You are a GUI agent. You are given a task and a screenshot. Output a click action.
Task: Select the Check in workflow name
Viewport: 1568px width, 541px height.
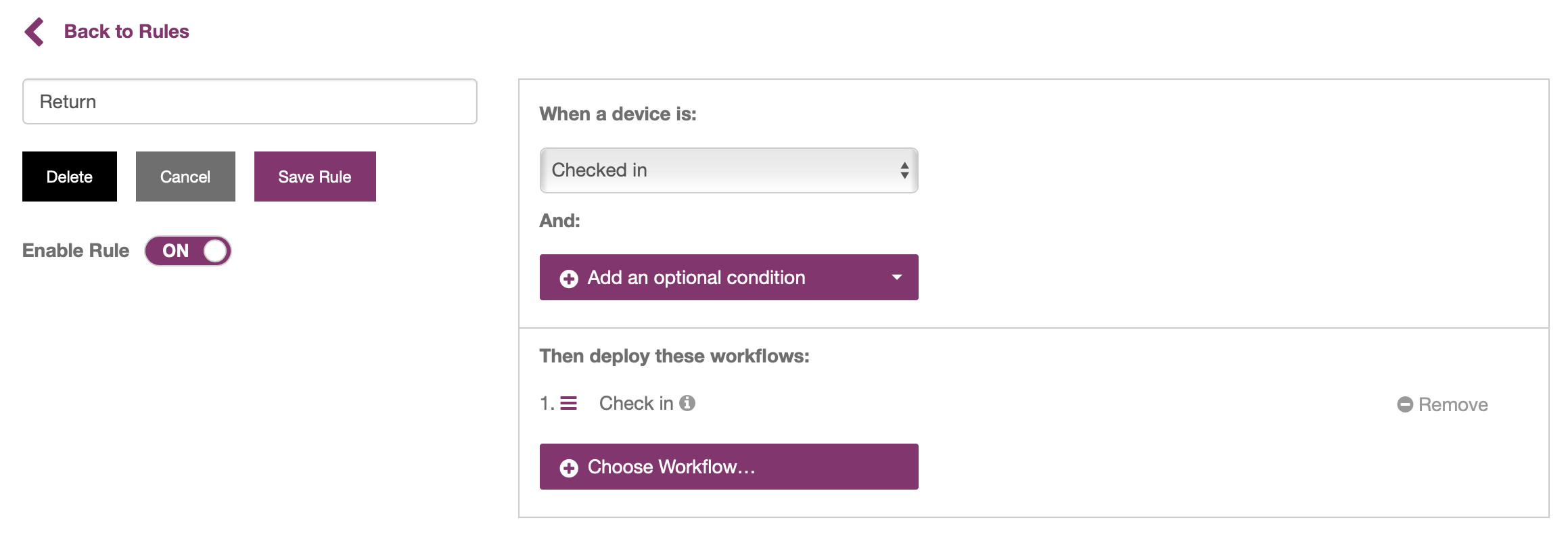[x=636, y=404]
